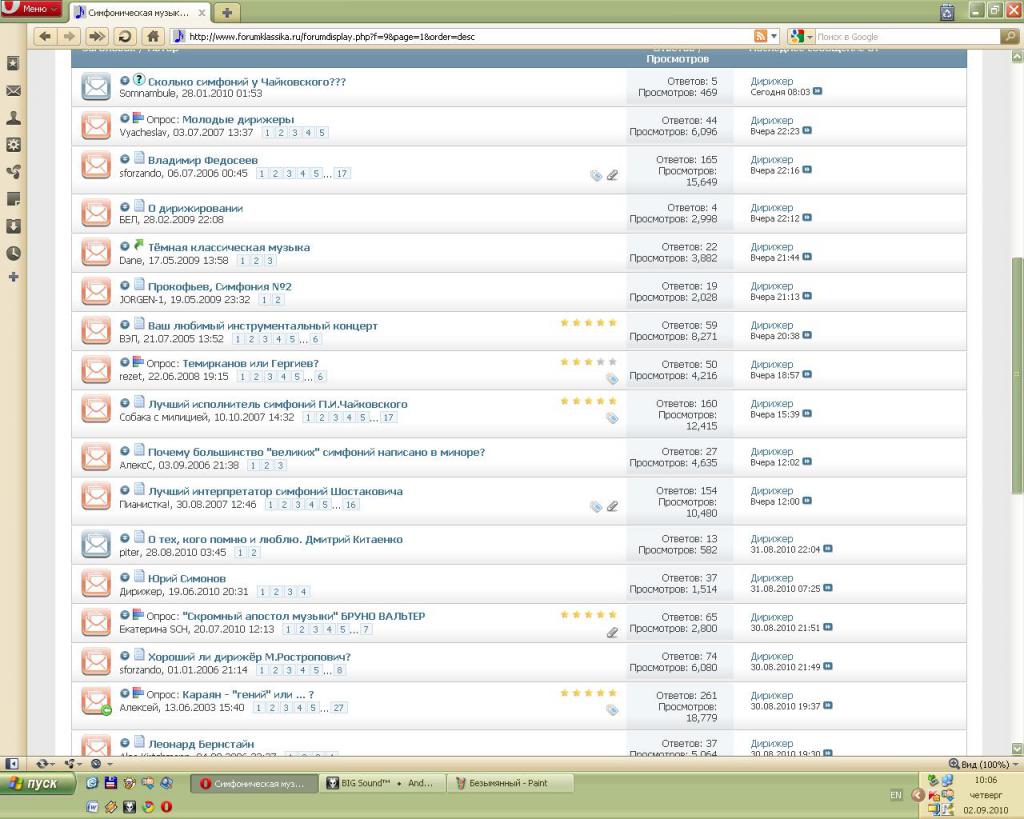Open the Вид (100%) zoom dropdown
The image size is (1024, 819).
984,763
